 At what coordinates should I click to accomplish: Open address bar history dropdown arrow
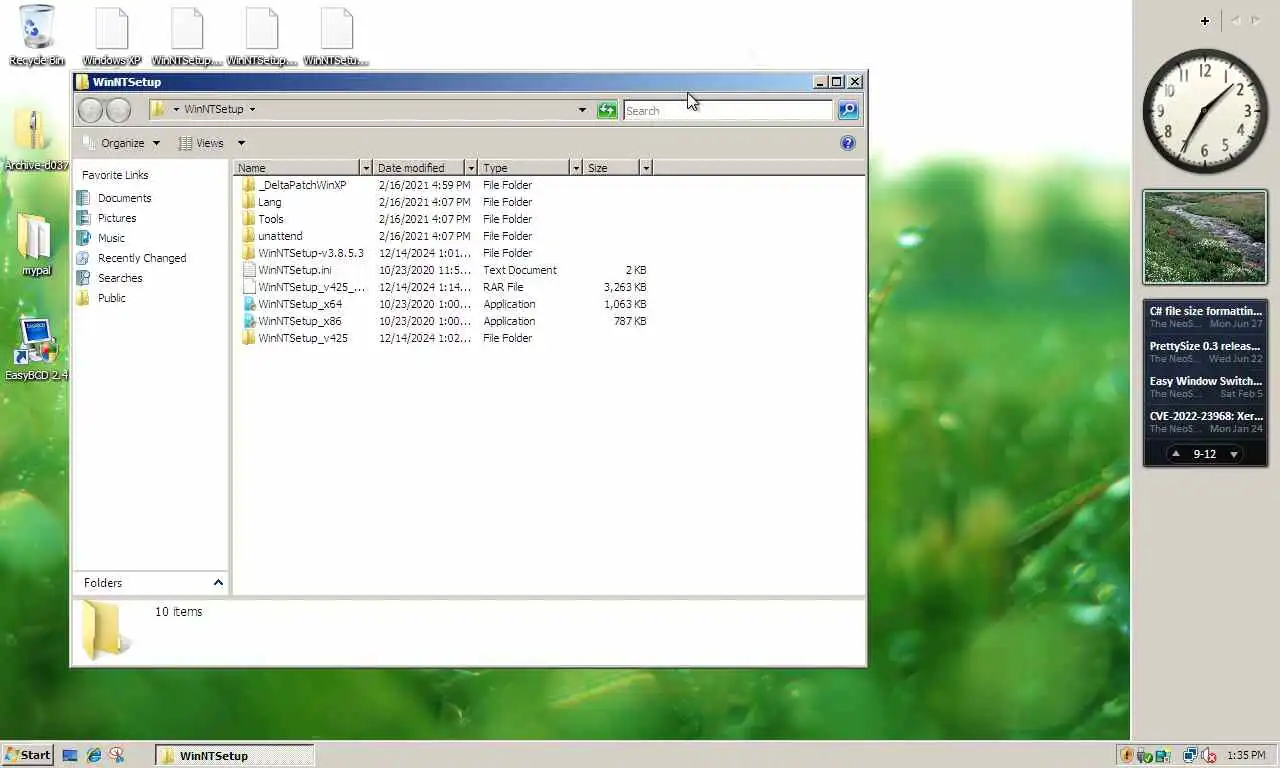582,110
